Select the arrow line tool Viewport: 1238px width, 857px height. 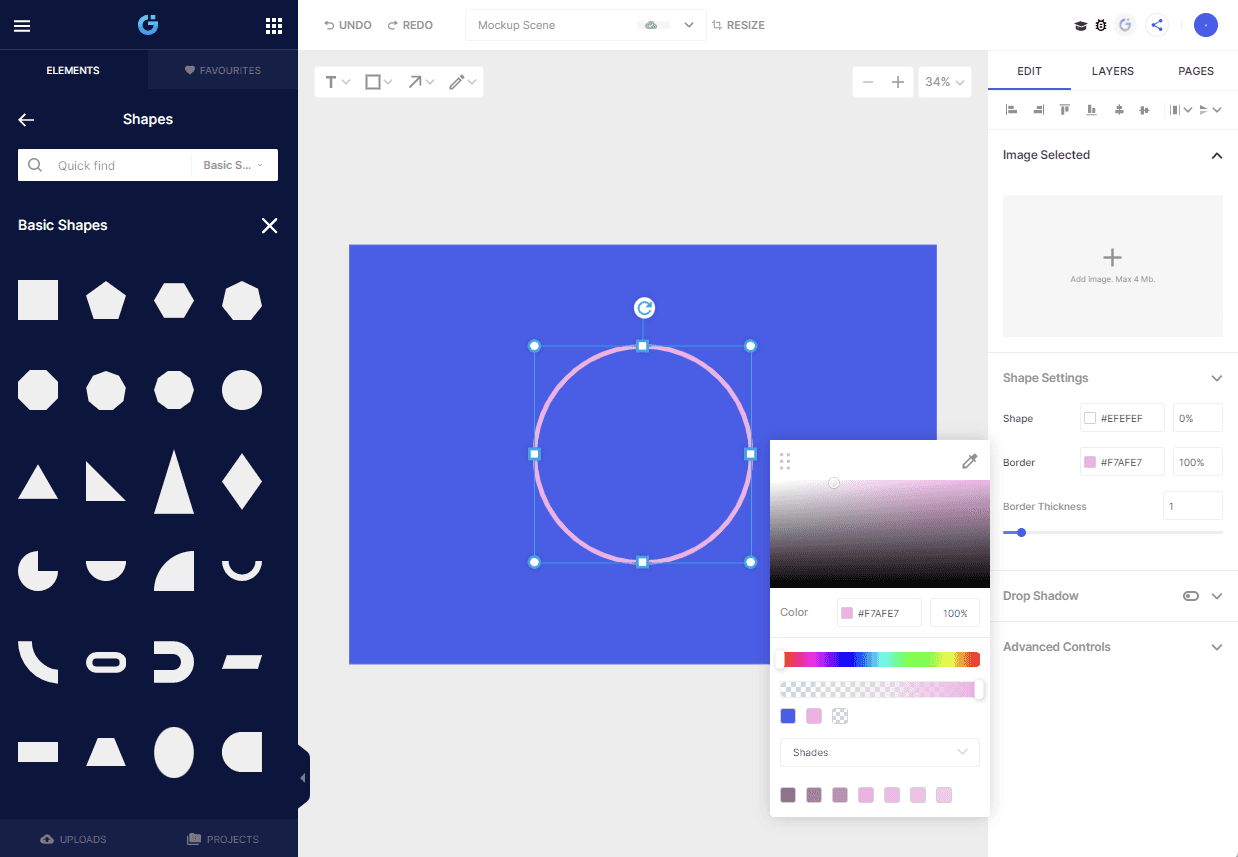coord(420,82)
